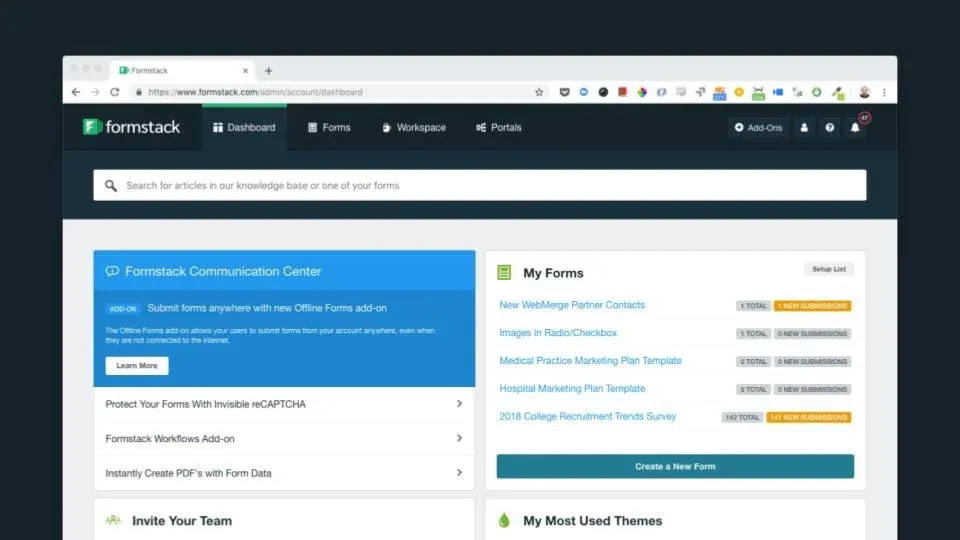This screenshot has width=960, height=540.
Task: Open Chrome's three-dot menu
Action: coord(884,92)
